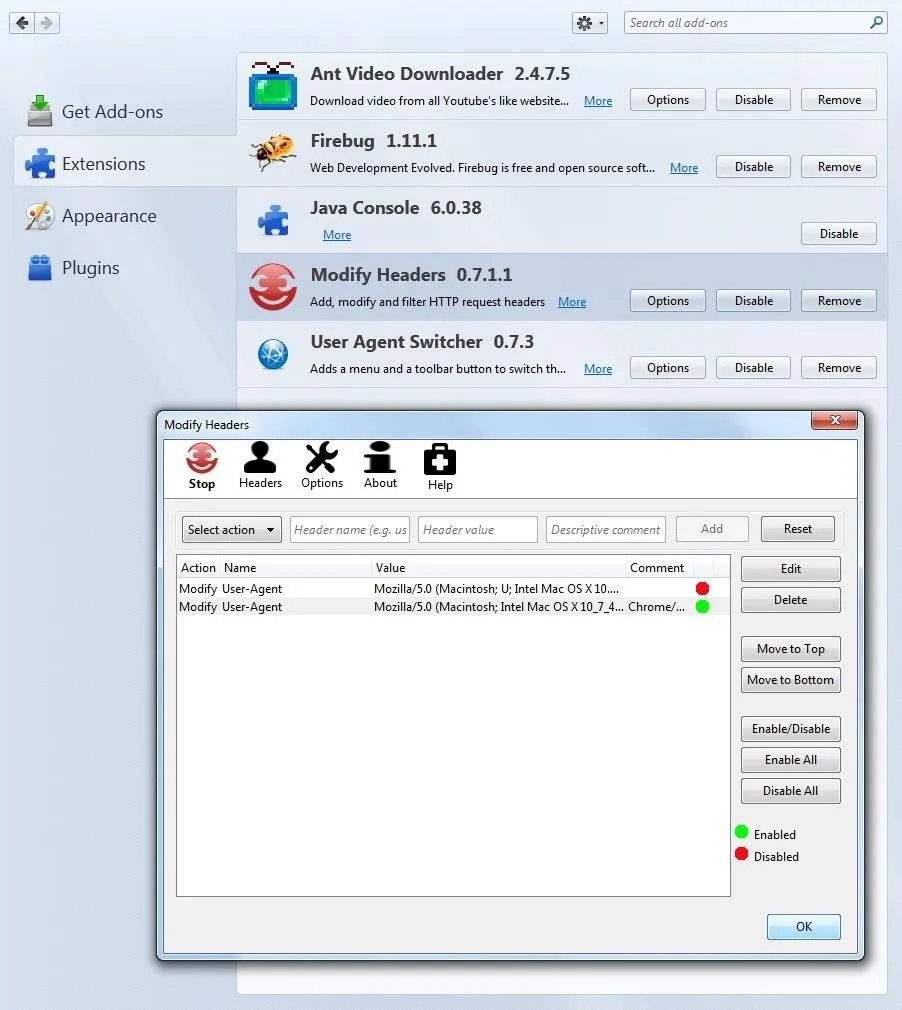Select Plugins category in the sidebar
This screenshot has height=1010, width=902.
pyautogui.click(x=124, y=267)
